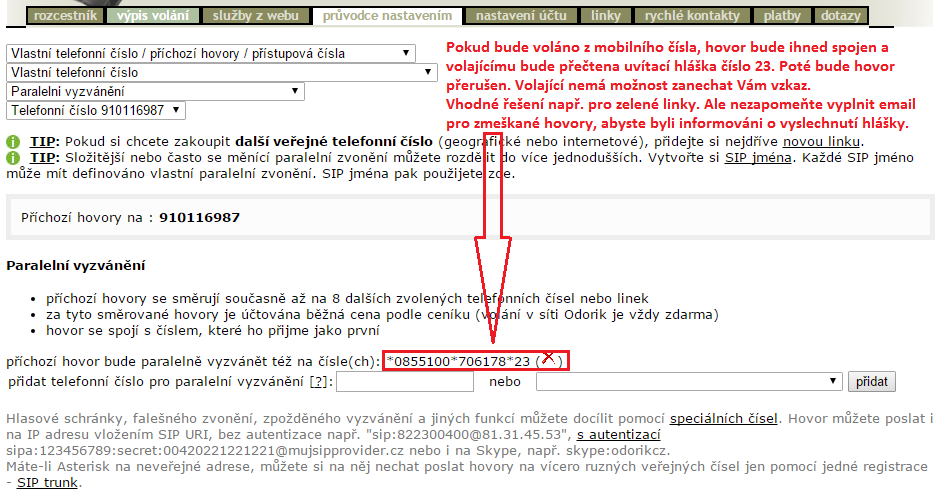Expand the empty dropdown next to 'nebo'
This screenshot has width=943, height=499.
tap(688, 382)
